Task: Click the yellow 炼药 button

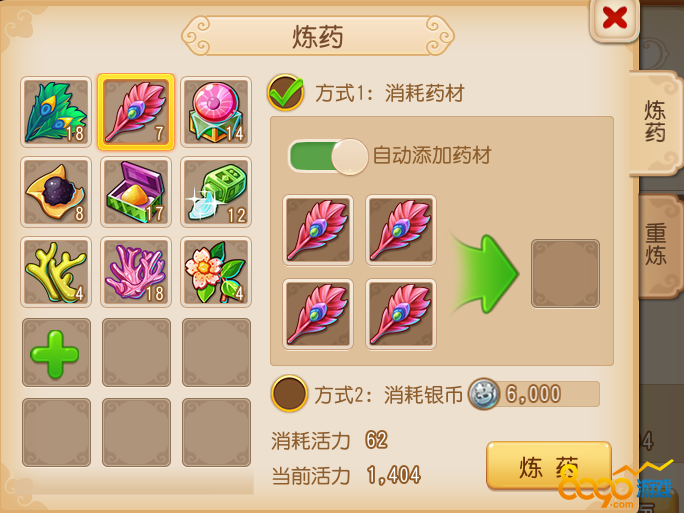Action: pyautogui.click(x=548, y=466)
